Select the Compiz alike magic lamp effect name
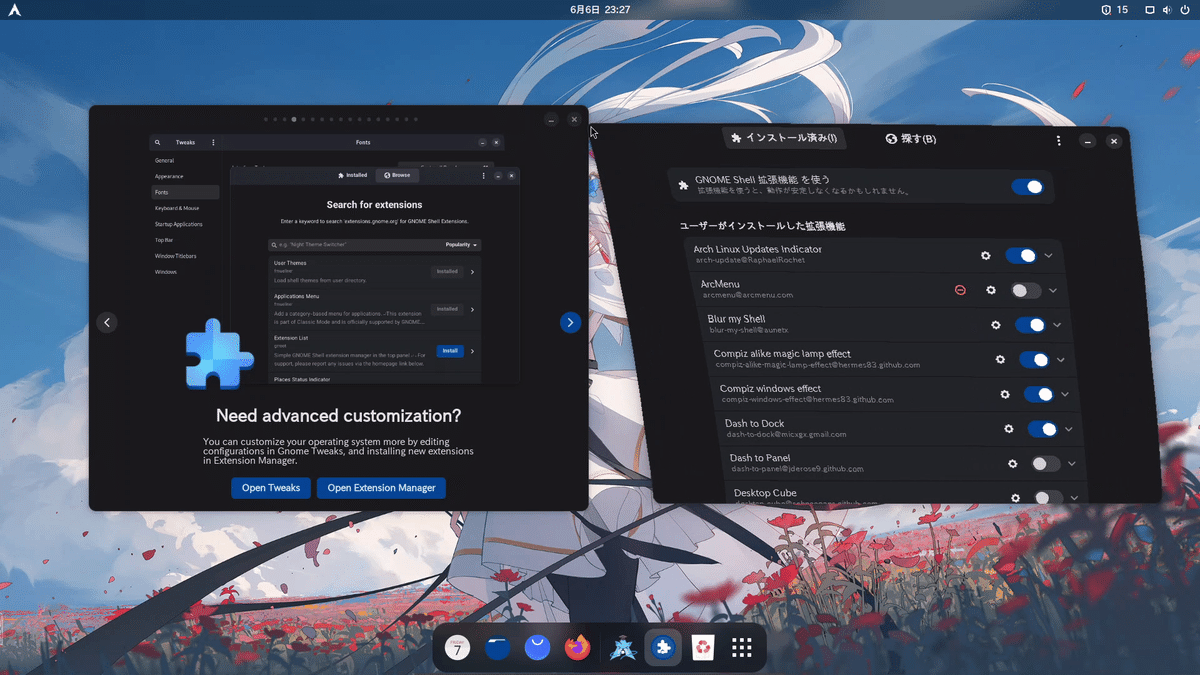The height and width of the screenshot is (675, 1200). click(782, 353)
